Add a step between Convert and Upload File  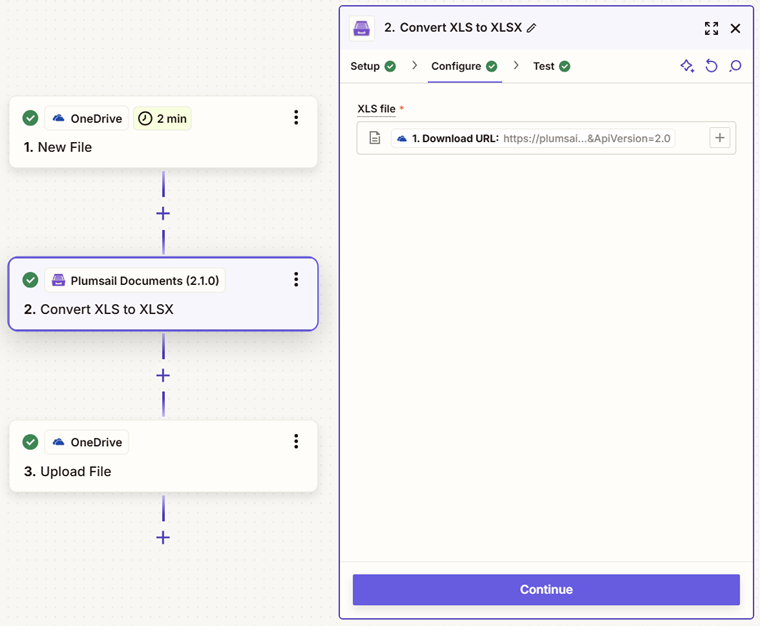[163, 376]
